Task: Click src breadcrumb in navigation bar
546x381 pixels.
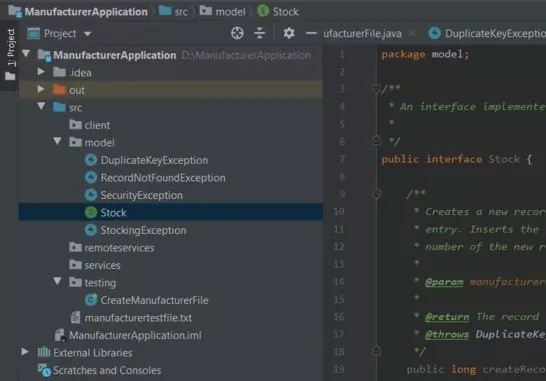Action: (181, 12)
